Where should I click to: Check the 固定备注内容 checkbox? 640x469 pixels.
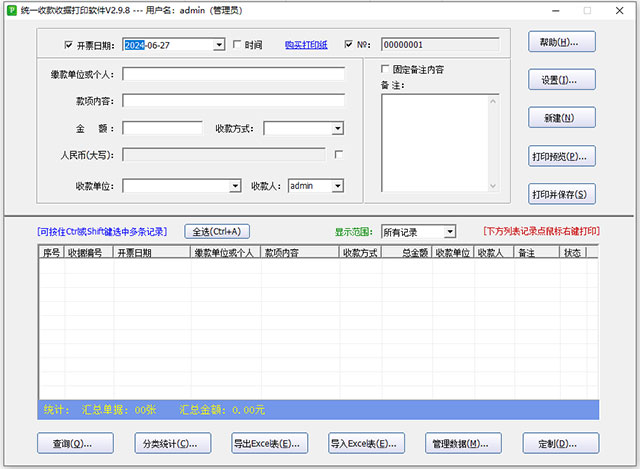click(385, 69)
